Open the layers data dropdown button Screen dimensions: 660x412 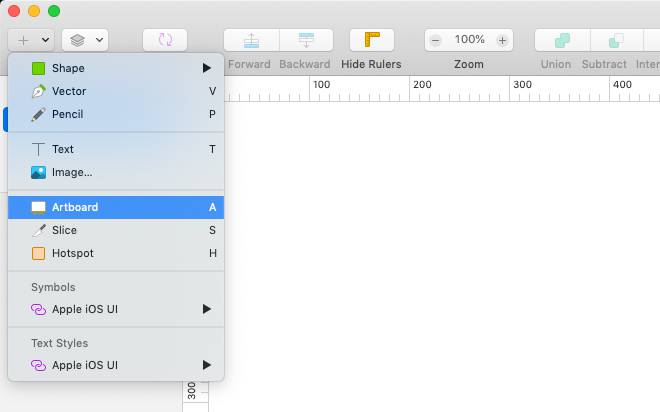coord(85,40)
